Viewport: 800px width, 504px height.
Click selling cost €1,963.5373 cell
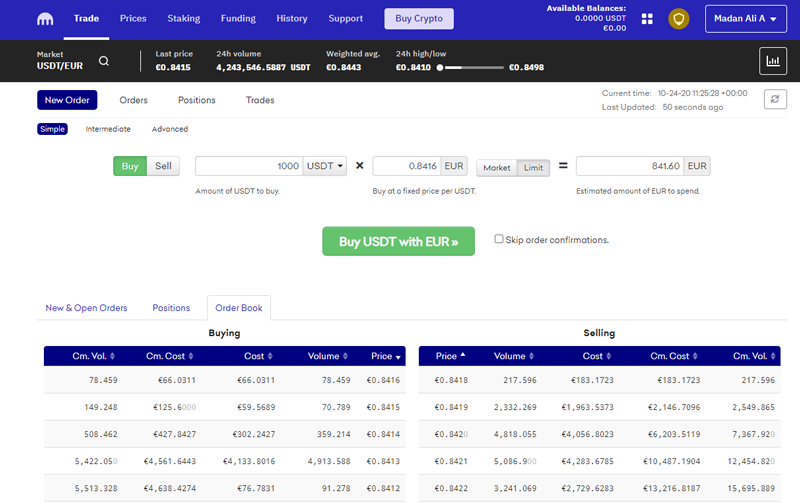click(587, 407)
